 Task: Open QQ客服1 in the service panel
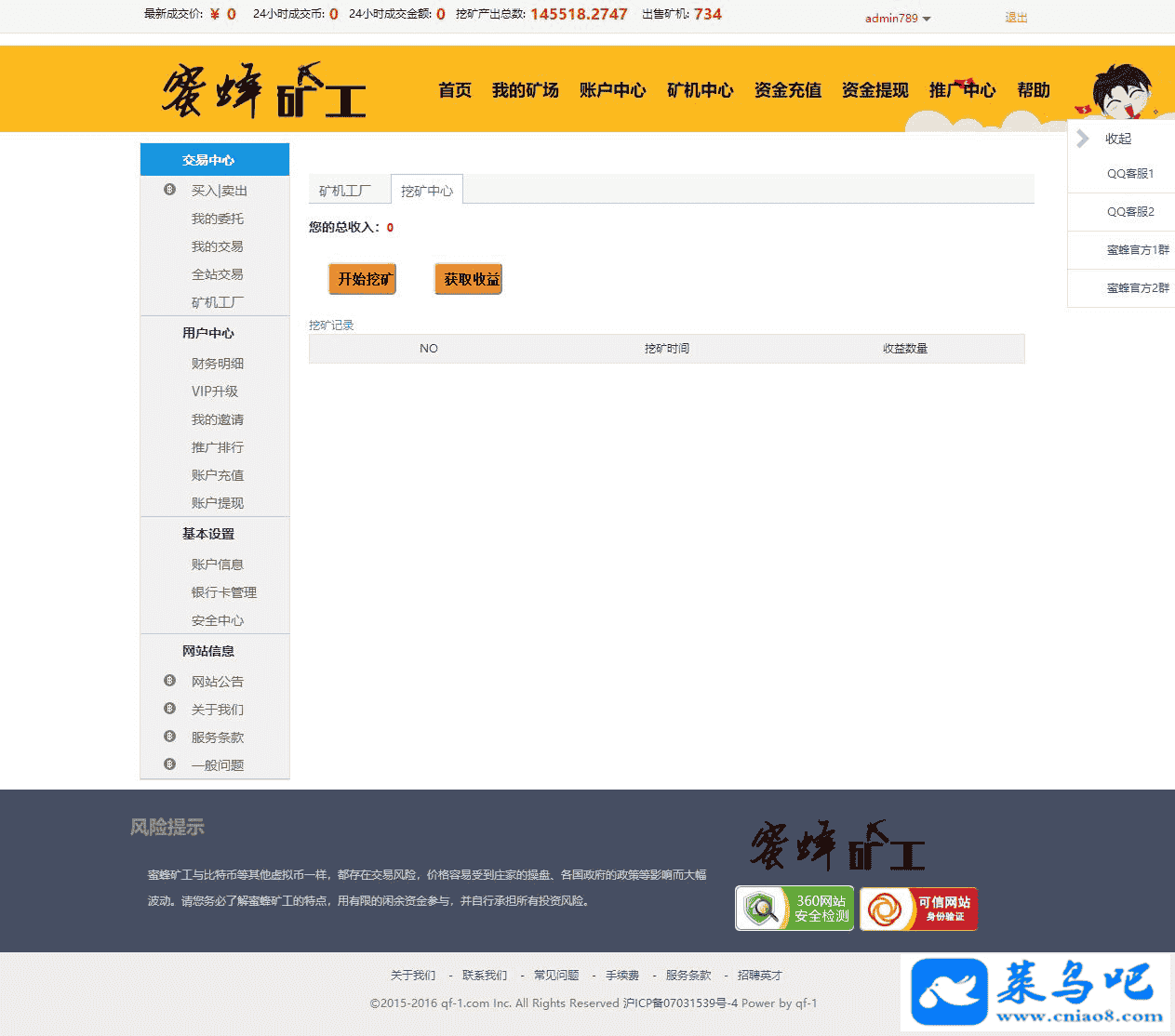(x=1129, y=174)
